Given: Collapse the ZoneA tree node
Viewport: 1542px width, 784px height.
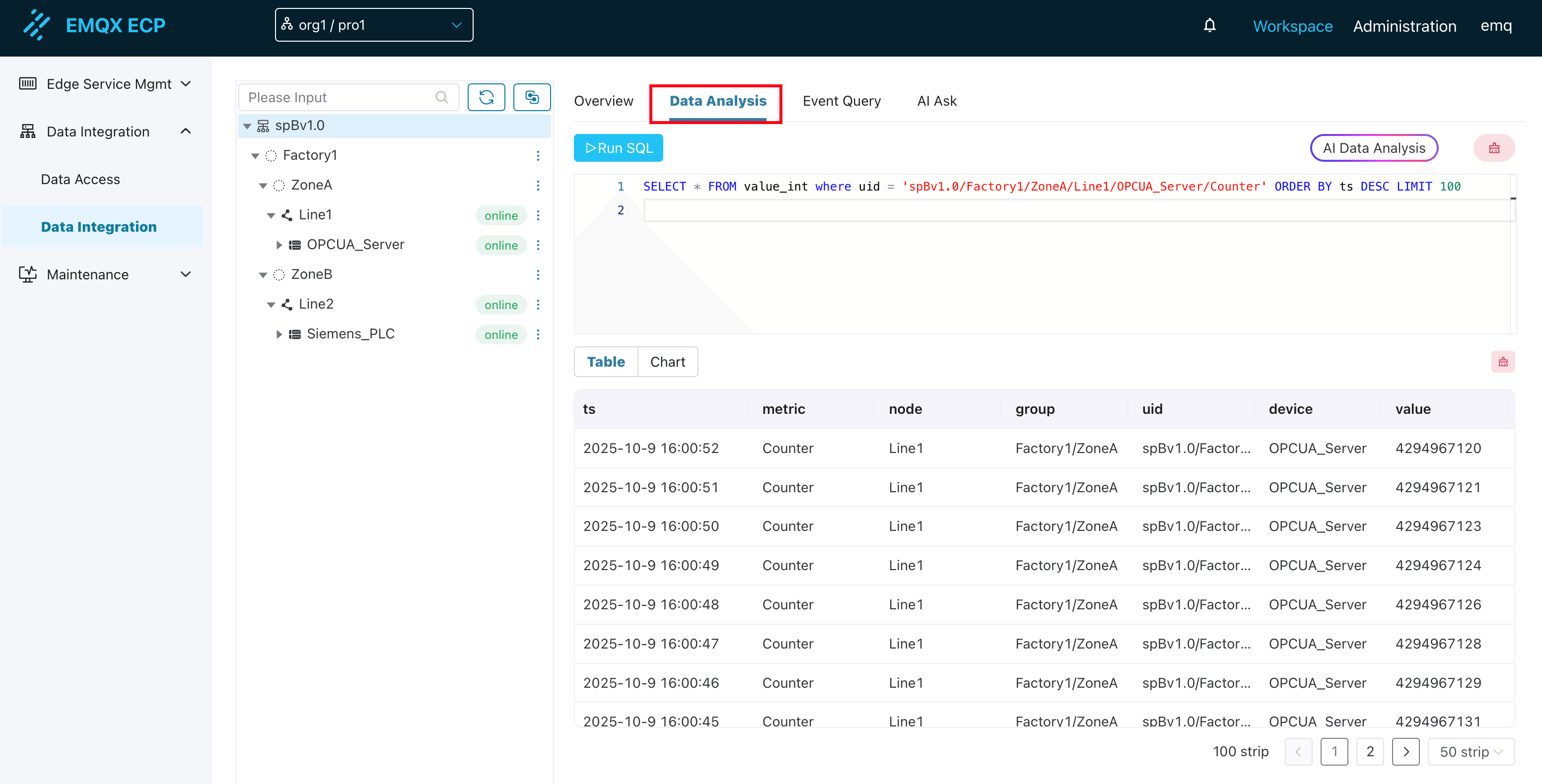Looking at the screenshot, I should (x=264, y=185).
